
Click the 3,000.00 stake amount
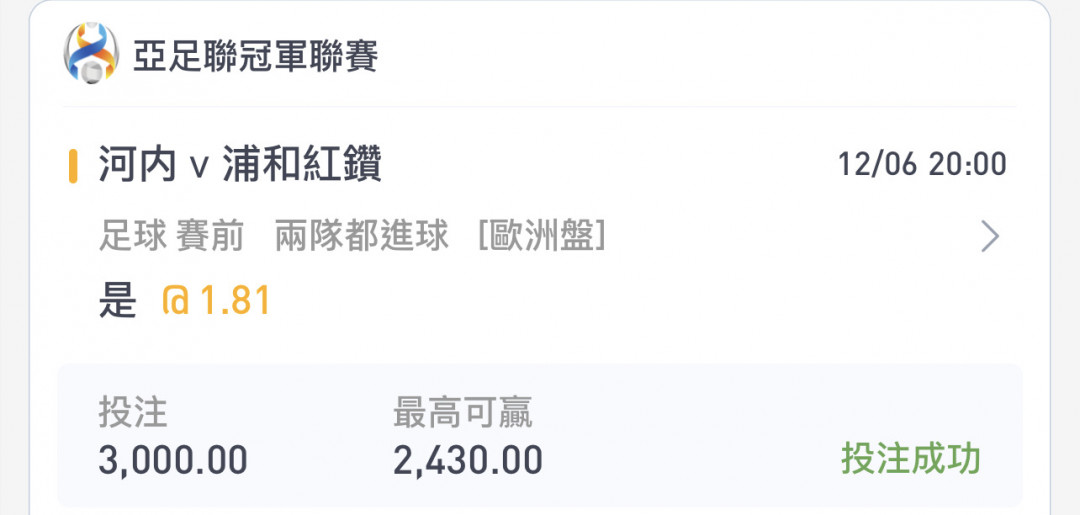coord(173,460)
